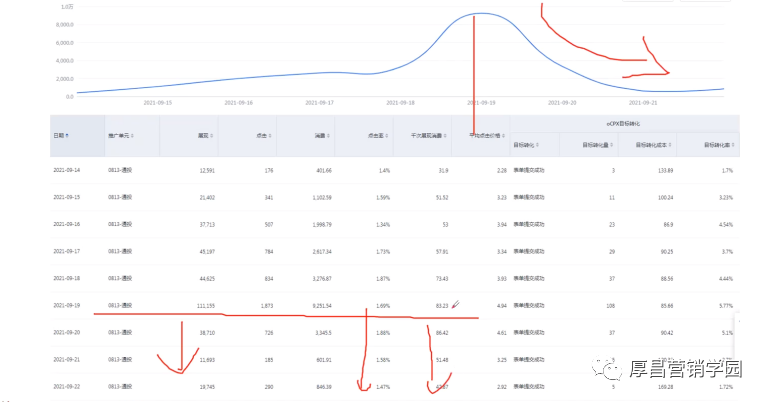Click the CPM value 73.43
This screenshot has height=402, width=767.
pyautogui.click(x=442, y=278)
